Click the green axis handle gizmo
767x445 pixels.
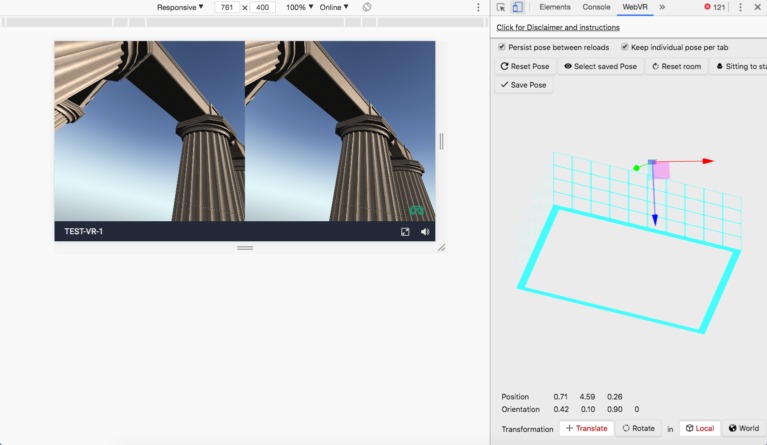tap(636, 168)
